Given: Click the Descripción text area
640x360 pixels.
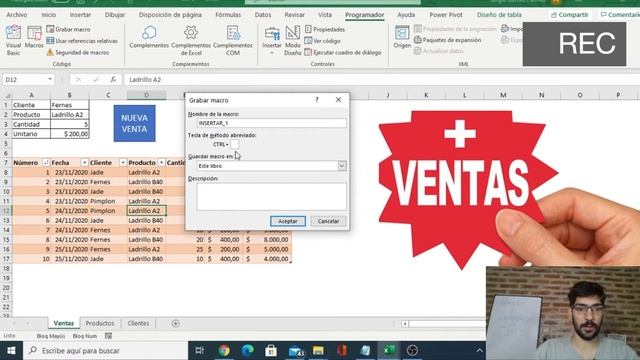Looking at the screenshot, I should pyautogui.click(x=271, y=196).
